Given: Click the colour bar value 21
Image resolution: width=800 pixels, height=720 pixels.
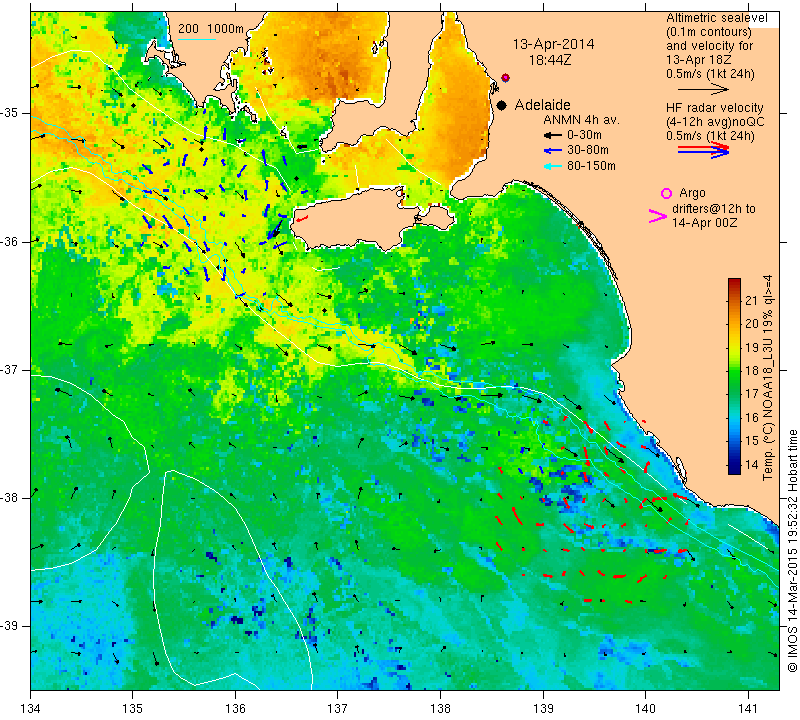Looking at the screenshot, I should (752, 301).
